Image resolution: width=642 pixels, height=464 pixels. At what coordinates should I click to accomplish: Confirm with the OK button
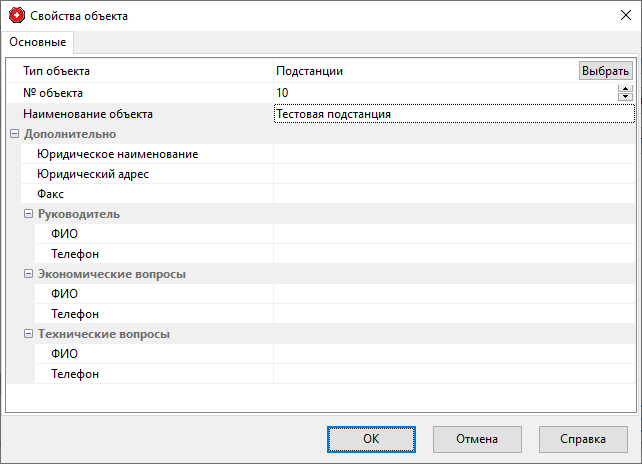(371, 439)
